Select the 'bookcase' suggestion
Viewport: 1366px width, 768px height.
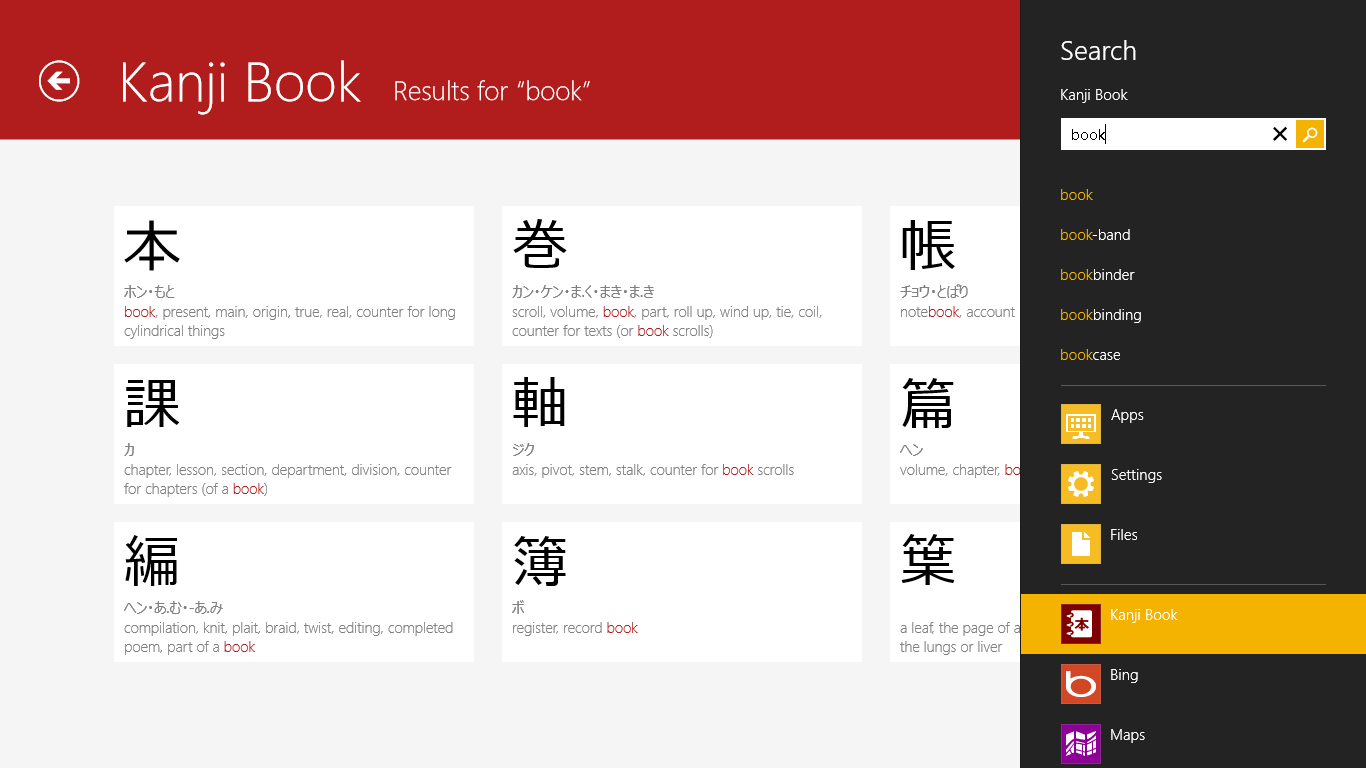(x=1090, y=355)
